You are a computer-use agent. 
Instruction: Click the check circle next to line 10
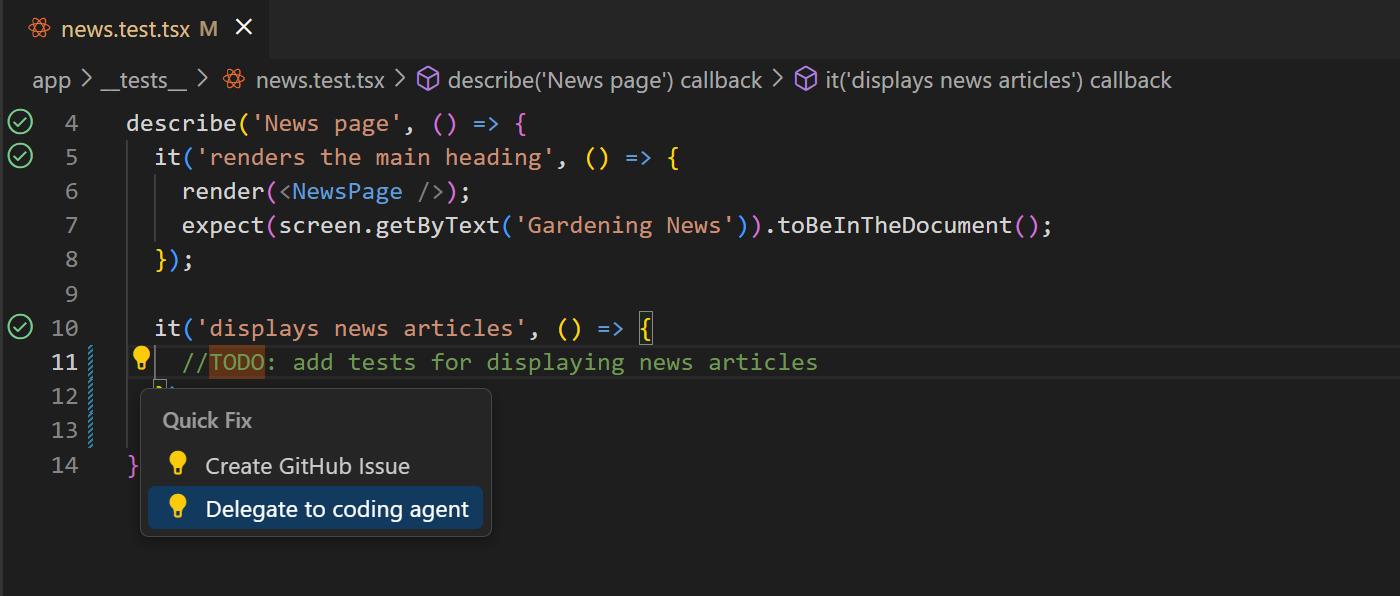point(20,327)
